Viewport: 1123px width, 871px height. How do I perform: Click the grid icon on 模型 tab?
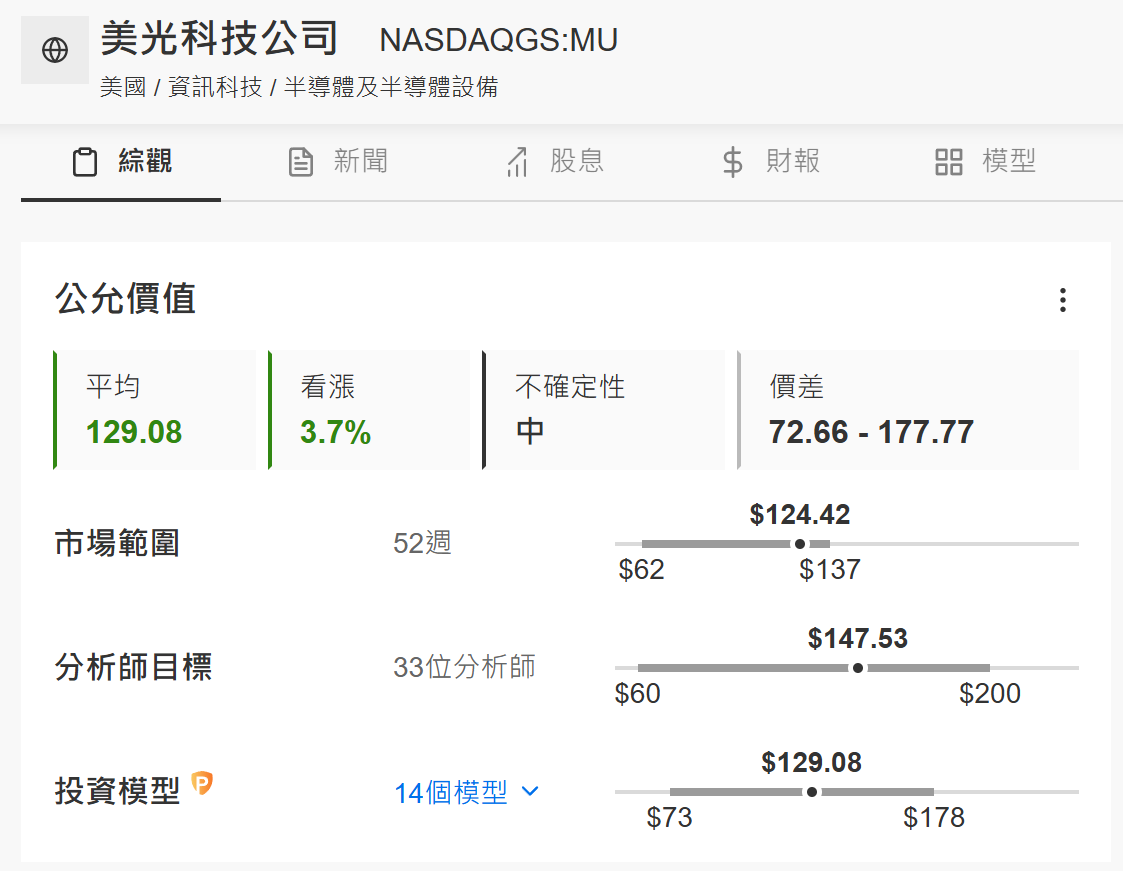[x=948, y=162]
